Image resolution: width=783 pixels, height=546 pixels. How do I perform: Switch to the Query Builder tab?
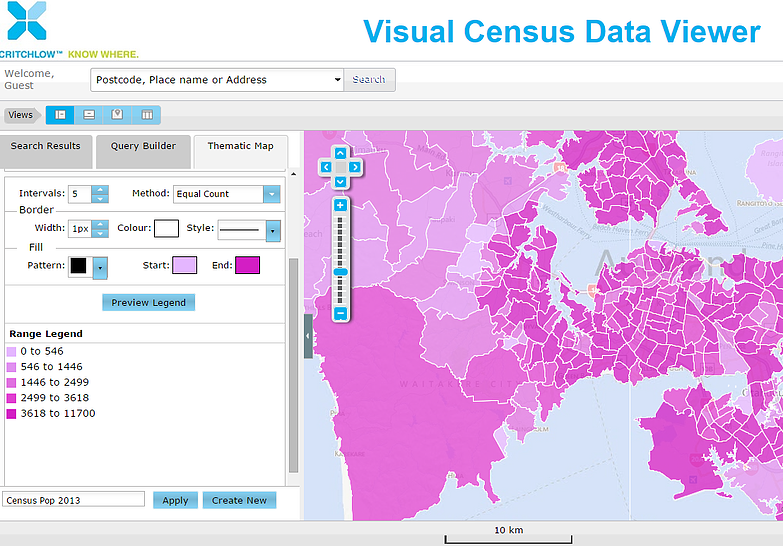pos(143,151)
